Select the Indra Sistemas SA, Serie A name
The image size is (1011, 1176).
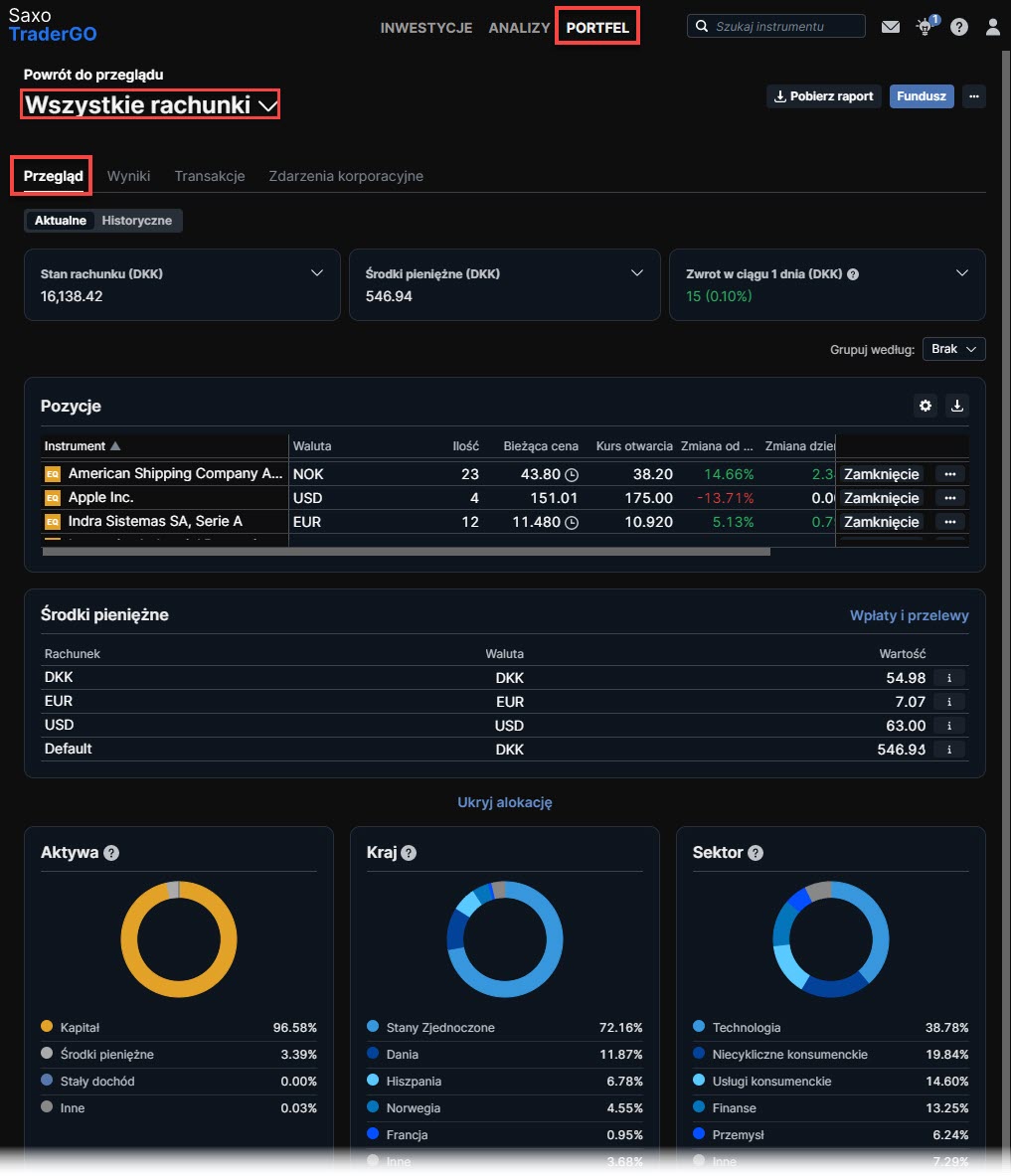coord(155,521)
